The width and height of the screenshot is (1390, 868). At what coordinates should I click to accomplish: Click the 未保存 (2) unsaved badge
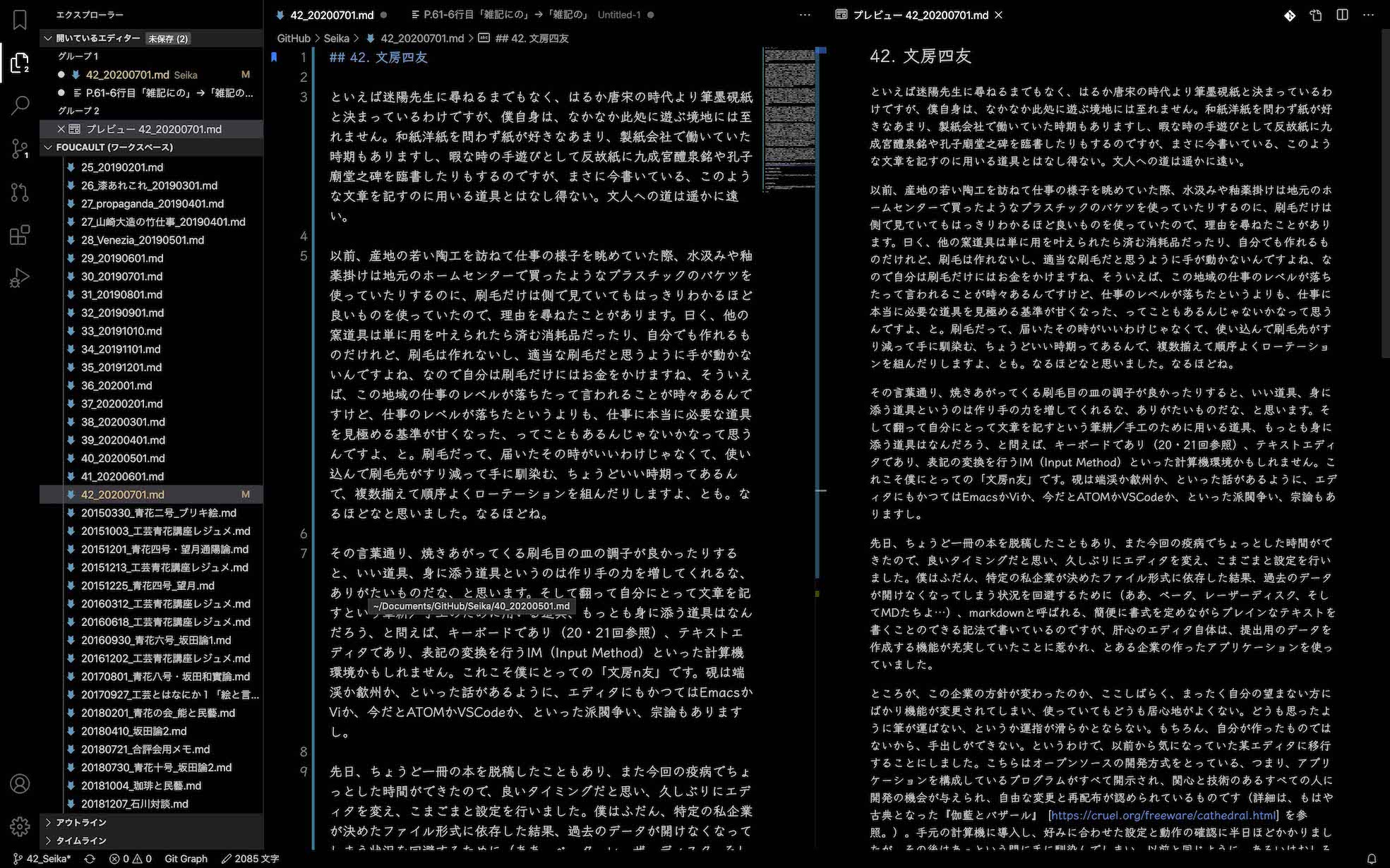[168, 39]
